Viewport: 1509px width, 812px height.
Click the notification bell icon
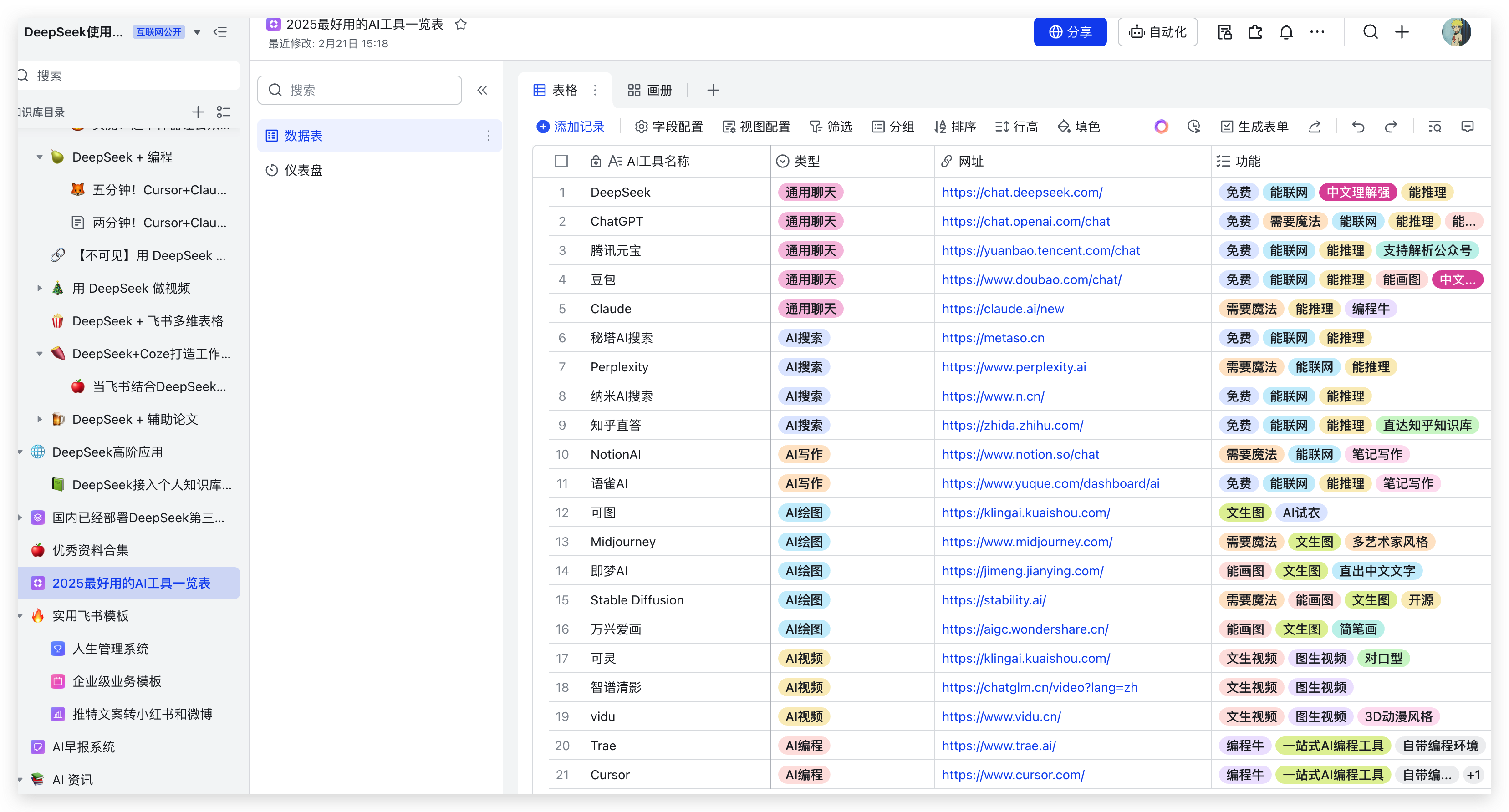point(1286,32)
